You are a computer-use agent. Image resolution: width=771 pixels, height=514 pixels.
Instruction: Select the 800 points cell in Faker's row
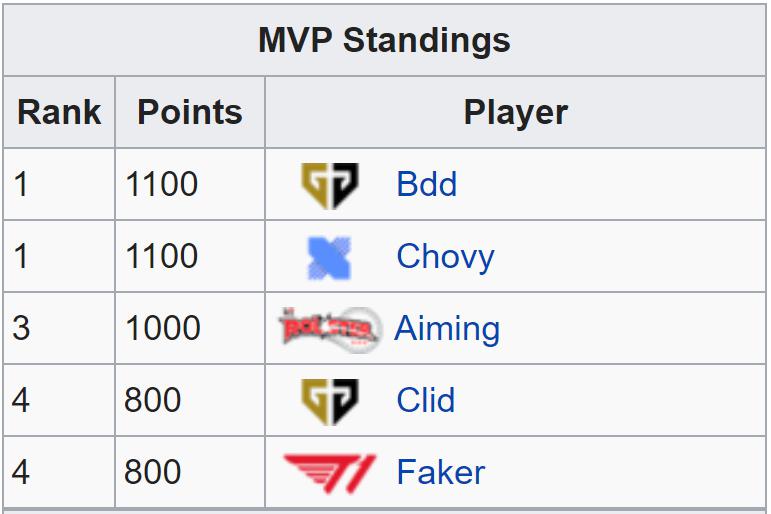[190, 472]
